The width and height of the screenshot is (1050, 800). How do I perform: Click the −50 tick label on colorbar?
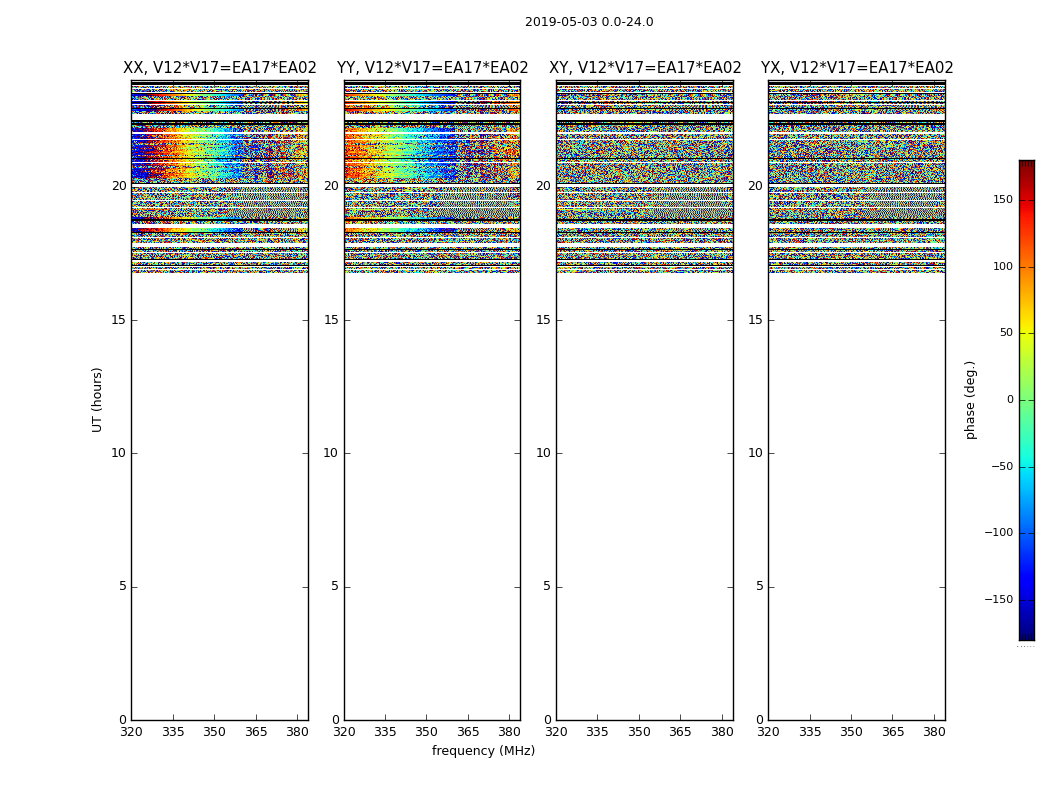1002,466
